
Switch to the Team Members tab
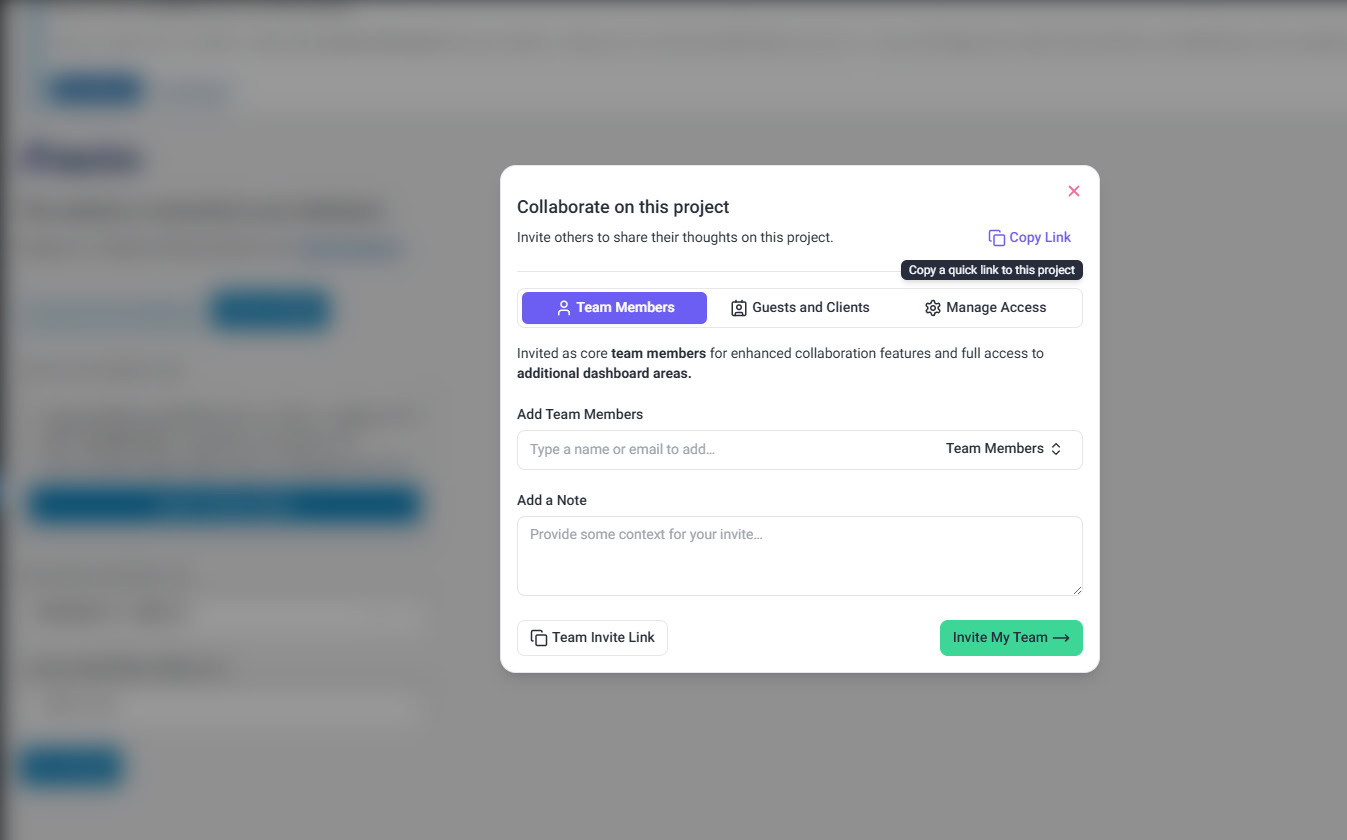[x=614, y=308]
